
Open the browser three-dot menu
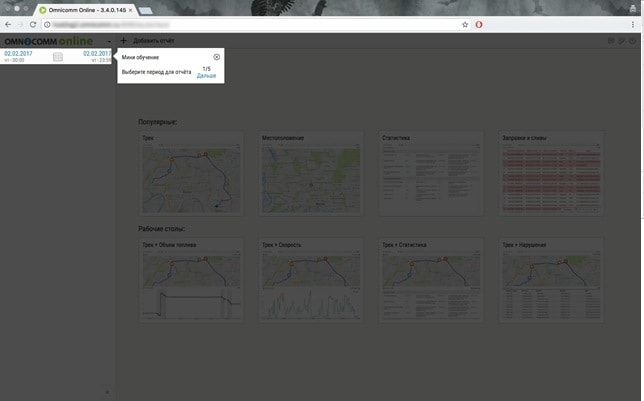click(x=632, y=25)
